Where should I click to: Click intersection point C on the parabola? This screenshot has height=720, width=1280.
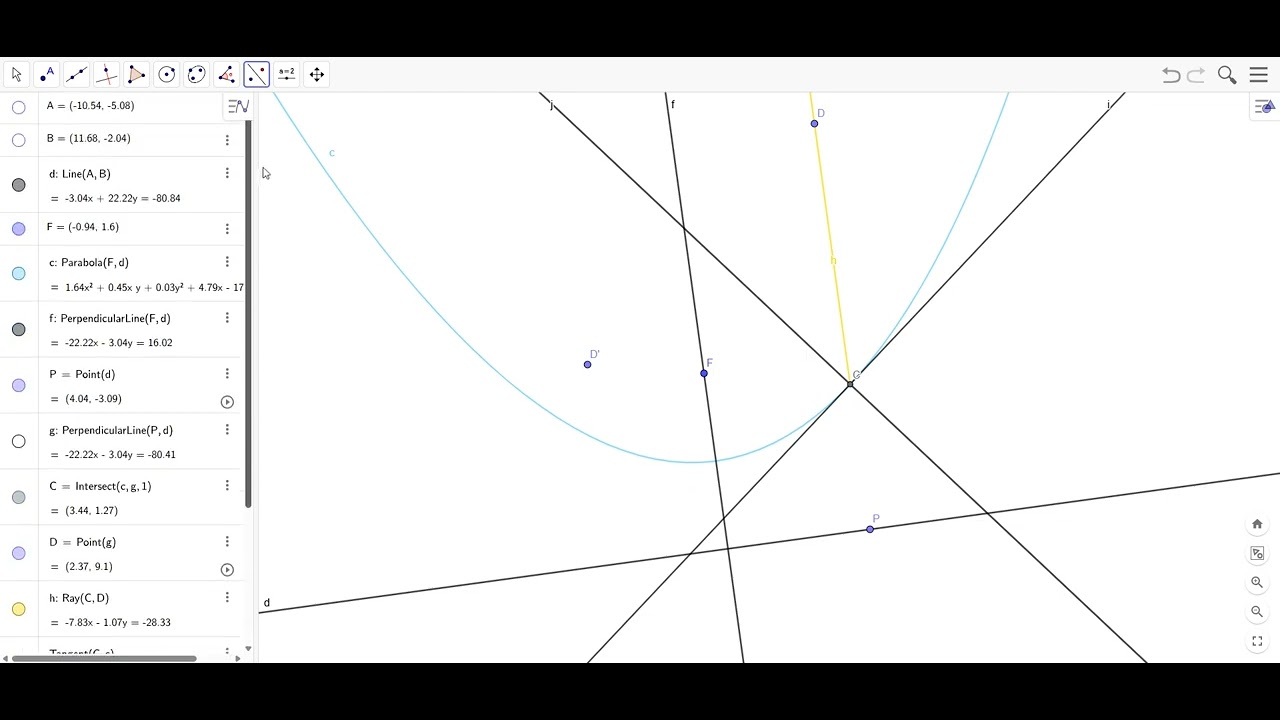tap(850, 384)
